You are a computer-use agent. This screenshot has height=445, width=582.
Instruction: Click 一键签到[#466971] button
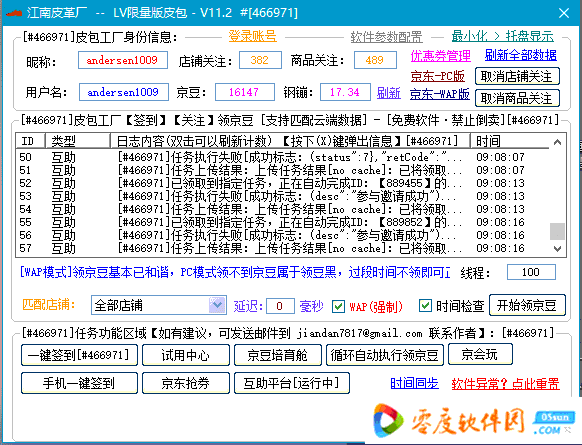[x=79, y=355]
